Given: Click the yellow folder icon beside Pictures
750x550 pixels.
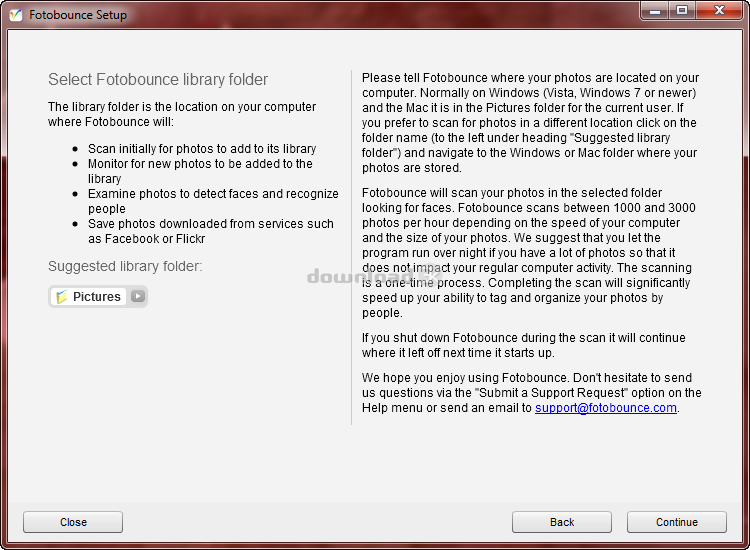Looking at the screenshot, I should click(x=62, y=297).
